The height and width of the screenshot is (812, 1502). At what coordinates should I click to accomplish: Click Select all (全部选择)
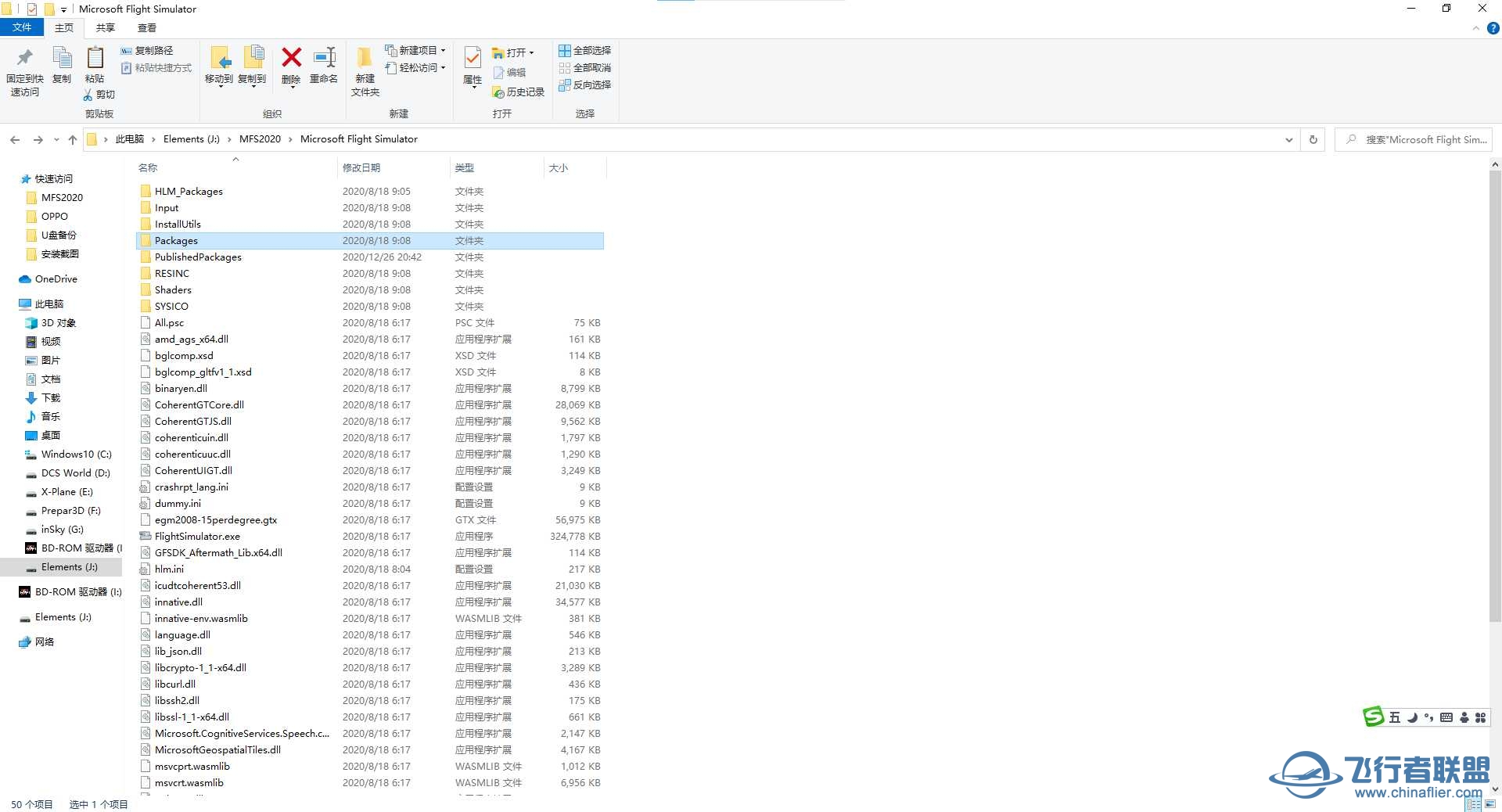[x=584, y=50]
